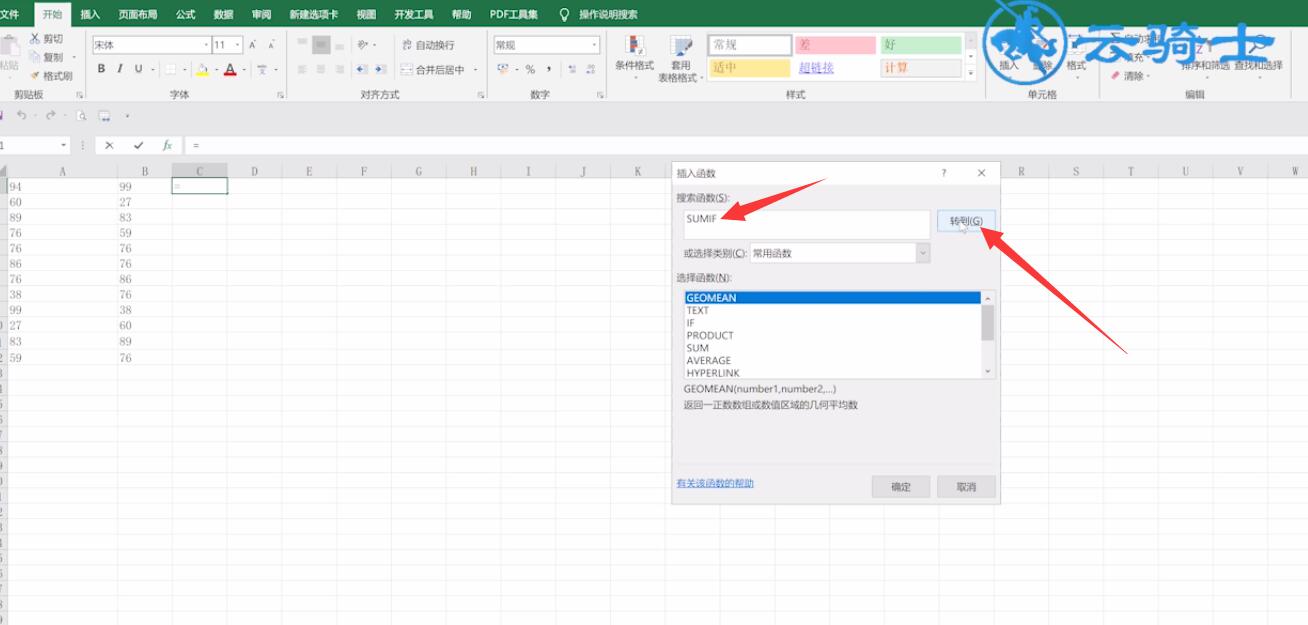
Task: Apply the 好 cell style
Action: pyautogui.click(x=921, y=45)
